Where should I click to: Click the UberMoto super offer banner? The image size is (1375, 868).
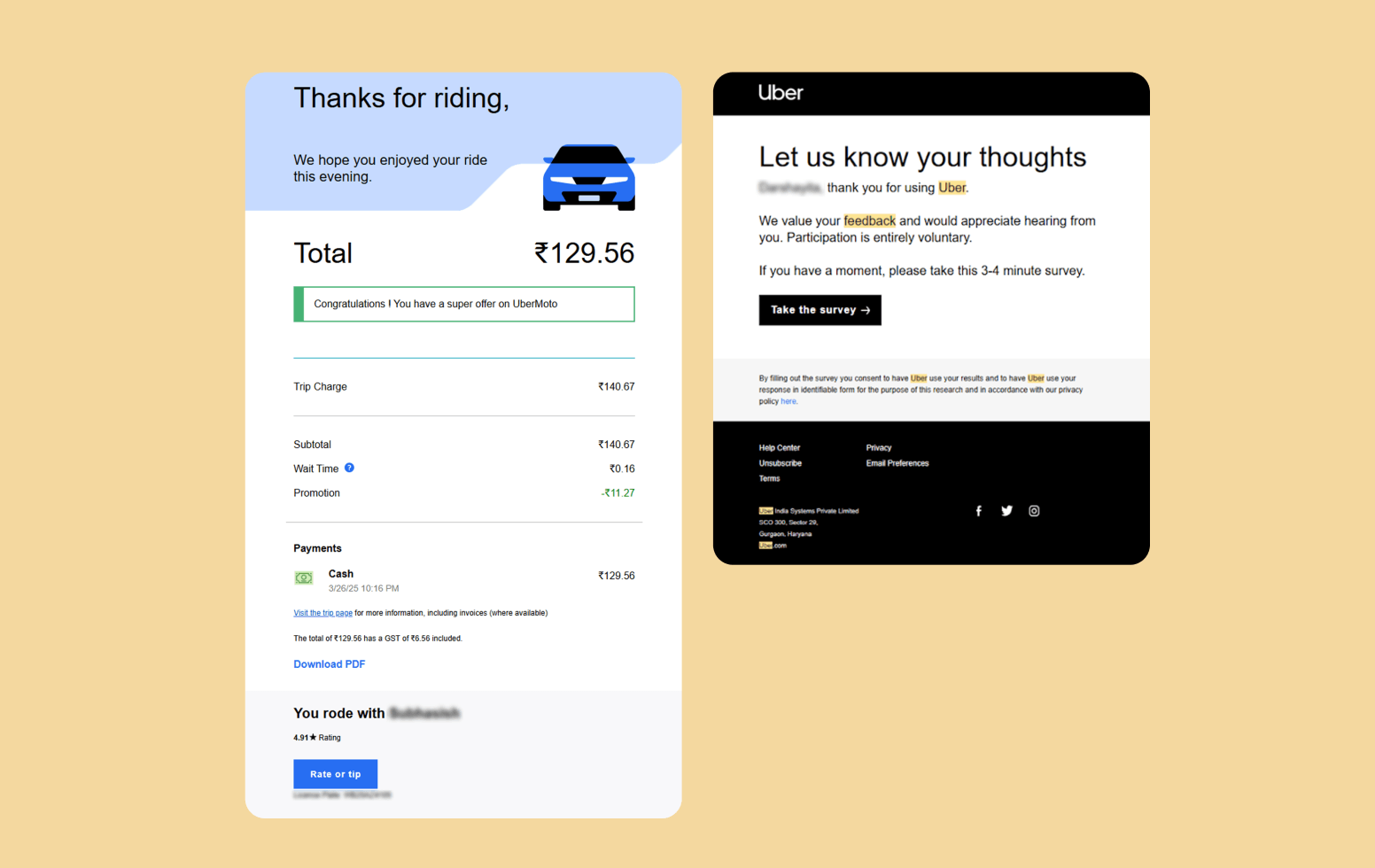(x=464, y=304)
